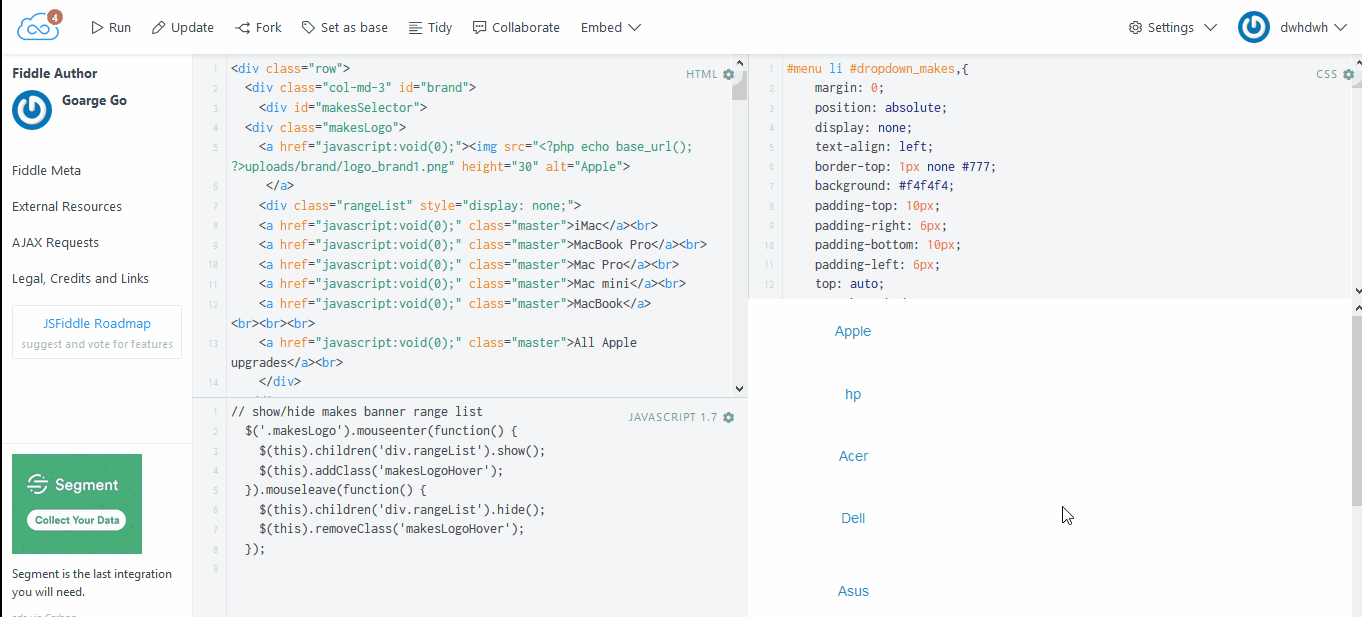Click Goarge Go author avatar
This screenshot has width=1362, height=617.
tap(32, 110)
